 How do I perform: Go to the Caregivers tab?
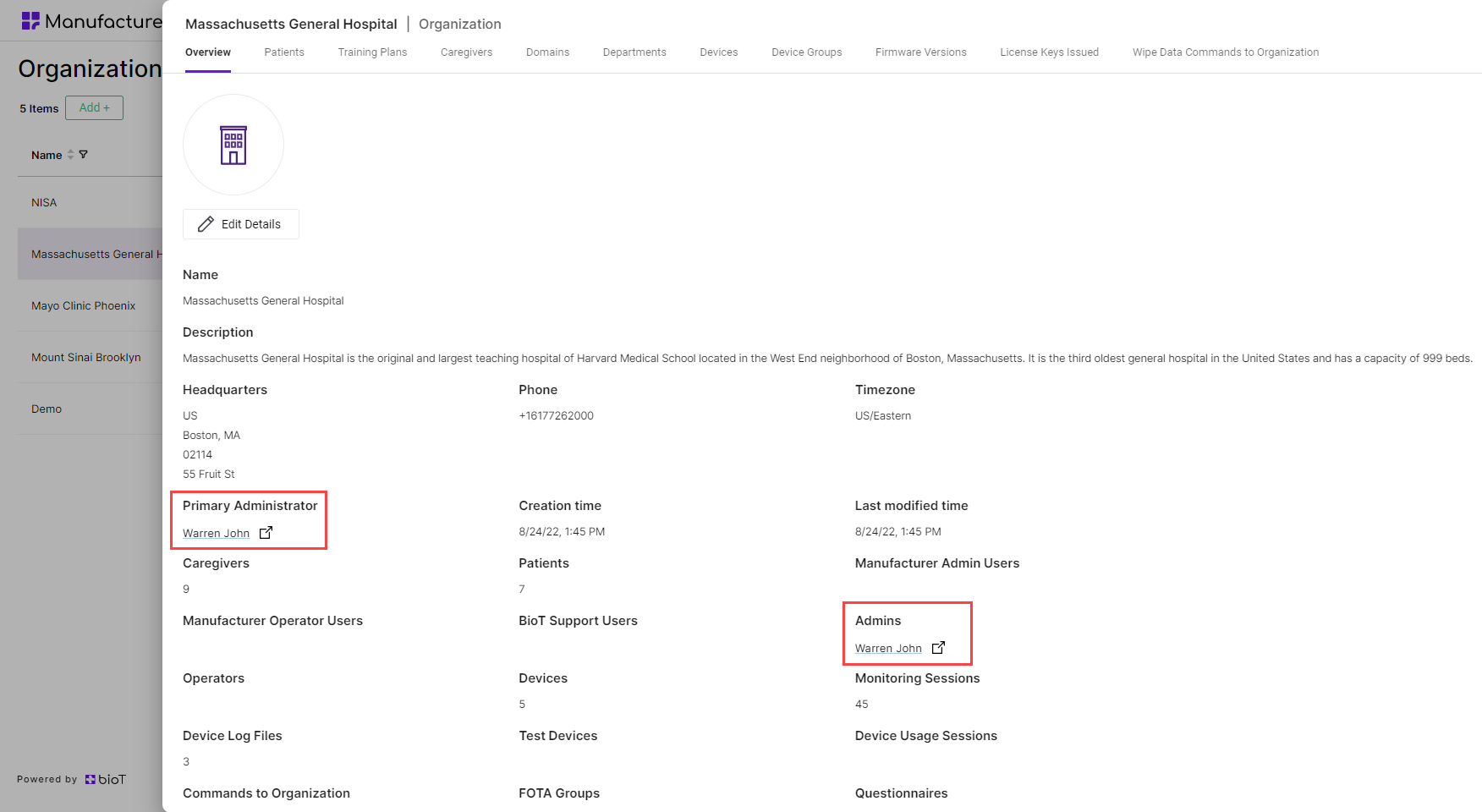(466, 52)
